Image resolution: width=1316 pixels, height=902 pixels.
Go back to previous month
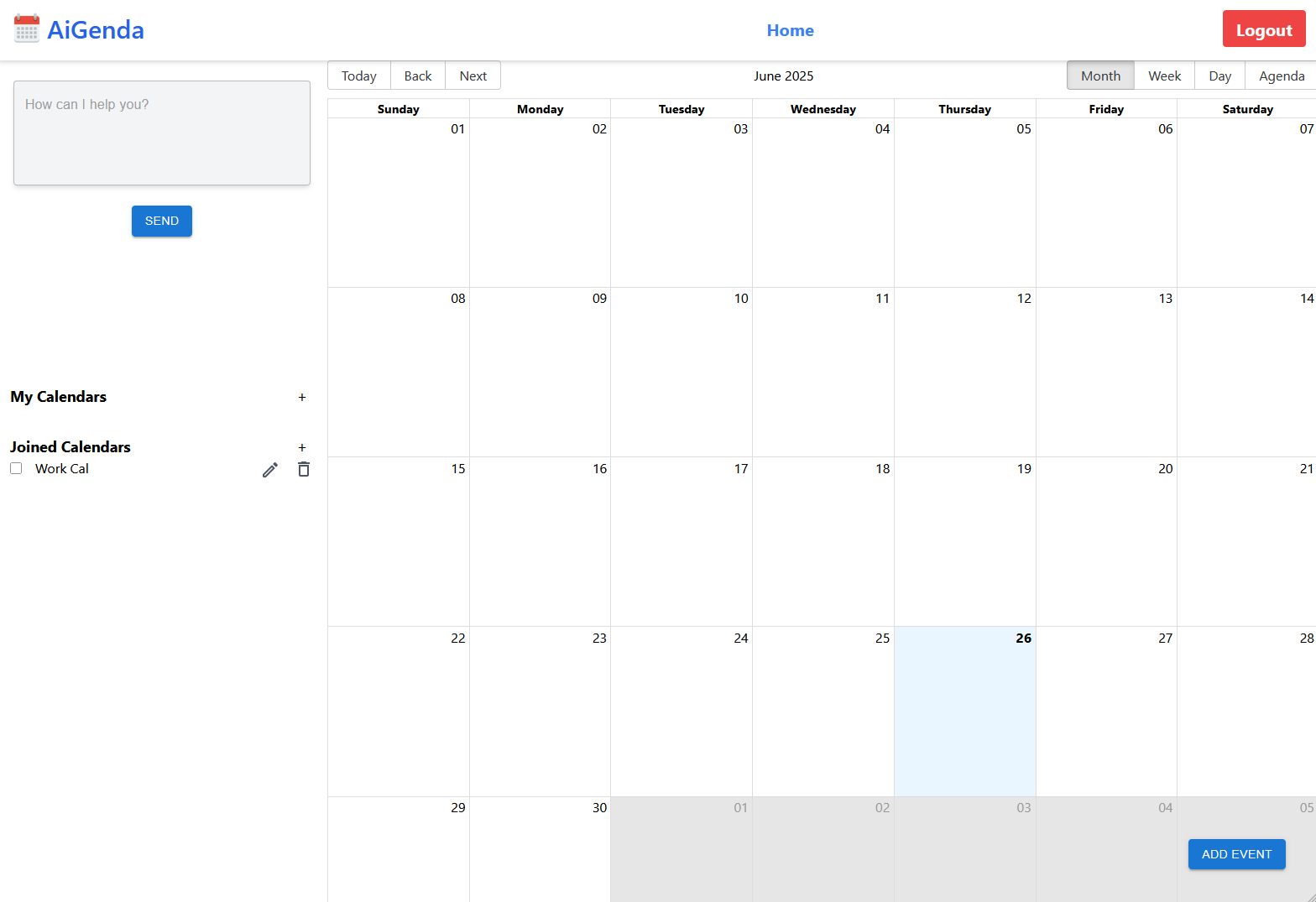click(417, 76)
